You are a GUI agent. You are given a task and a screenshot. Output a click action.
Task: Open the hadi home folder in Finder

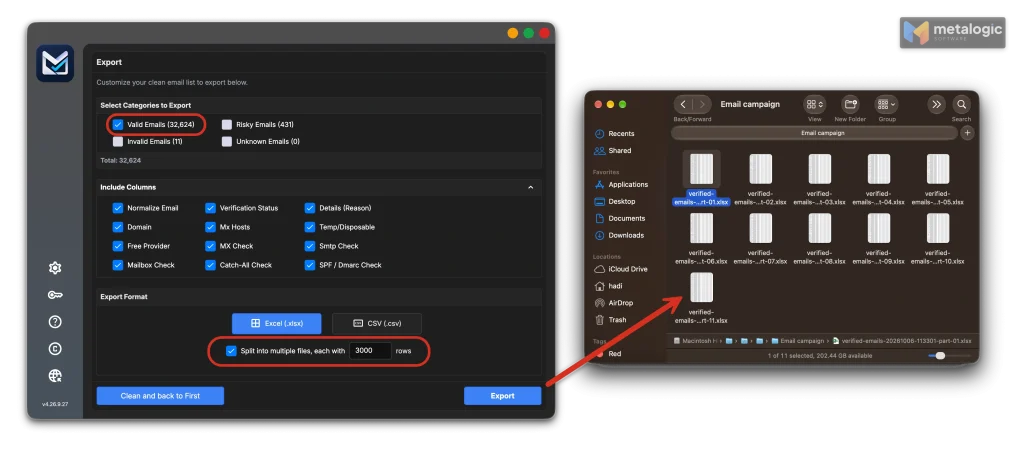[610, 287]
